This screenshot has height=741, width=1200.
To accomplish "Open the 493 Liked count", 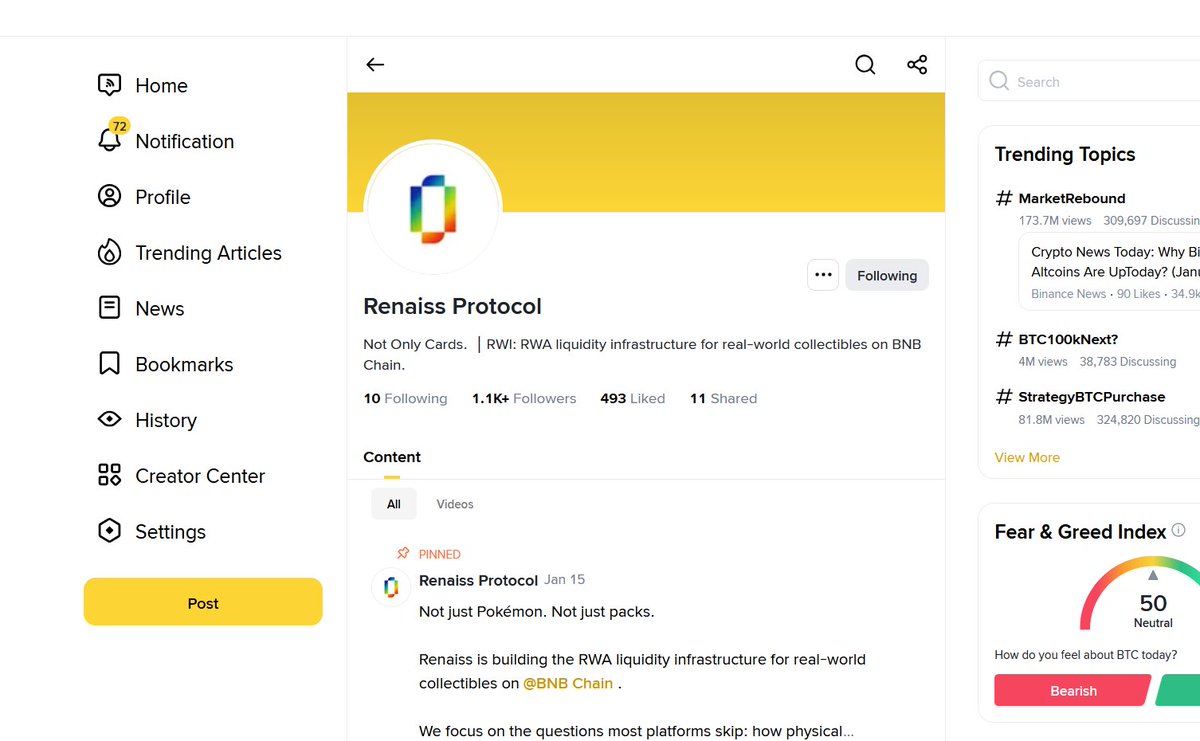I will [x=632, y=398].
